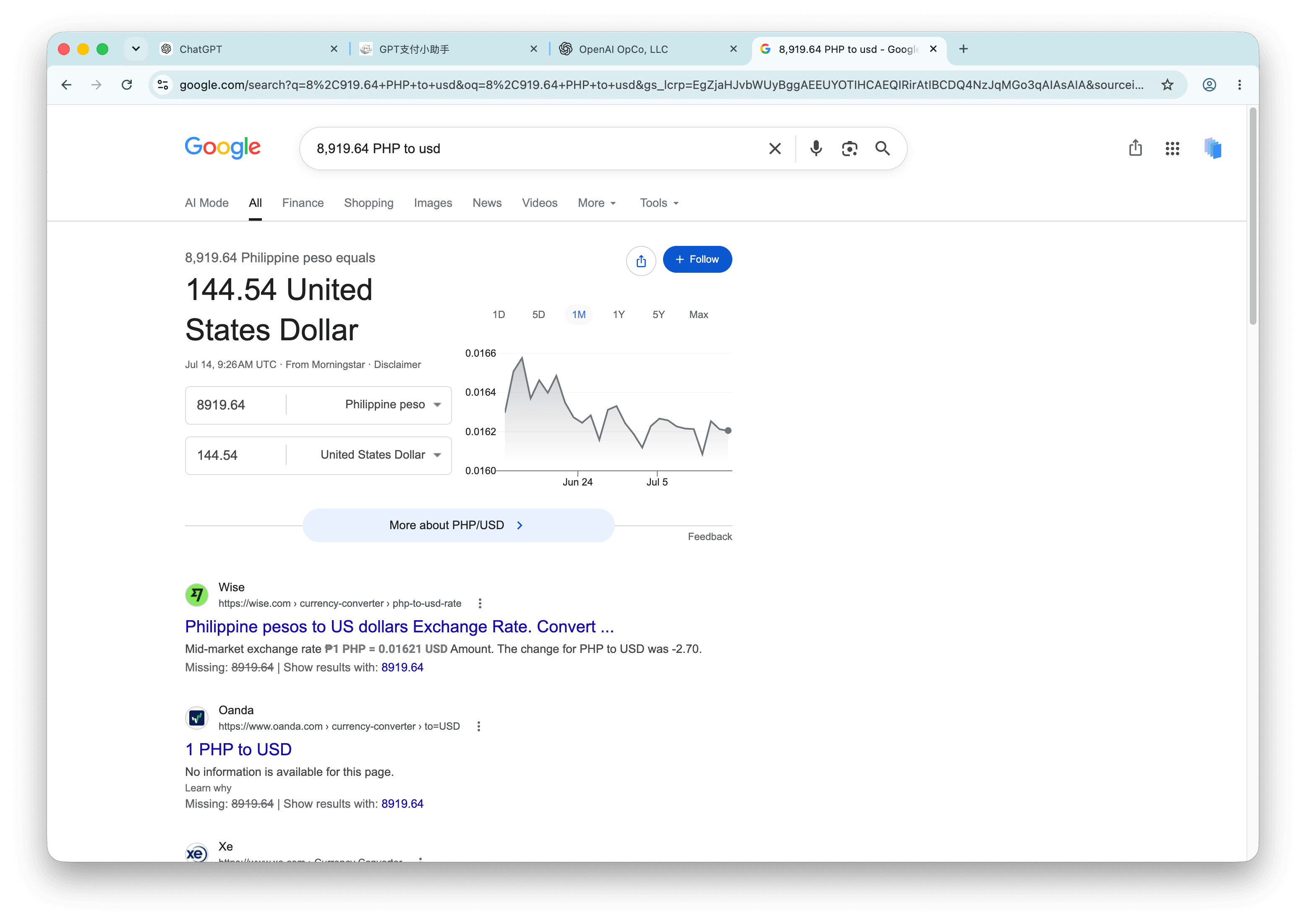Select the 1Y chart range
The height and width of the screenshot is (924, 1306).
coord(619,315)
